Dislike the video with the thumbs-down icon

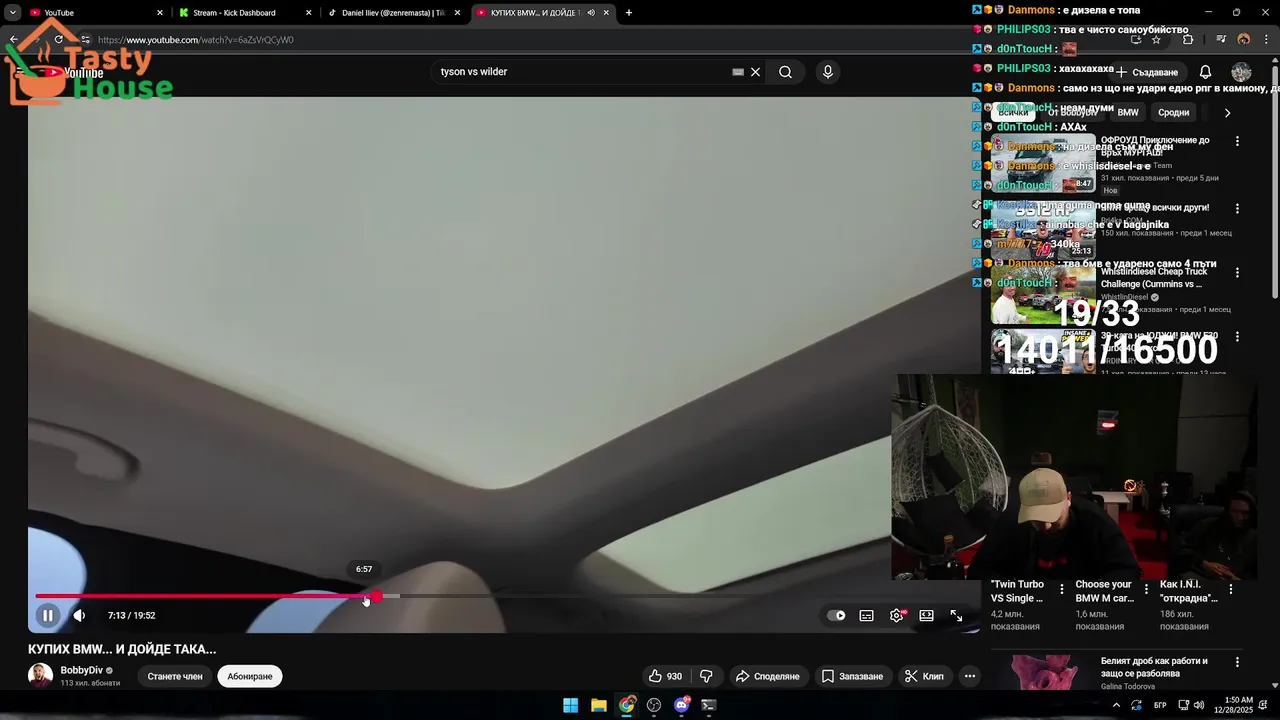[706, 676]
